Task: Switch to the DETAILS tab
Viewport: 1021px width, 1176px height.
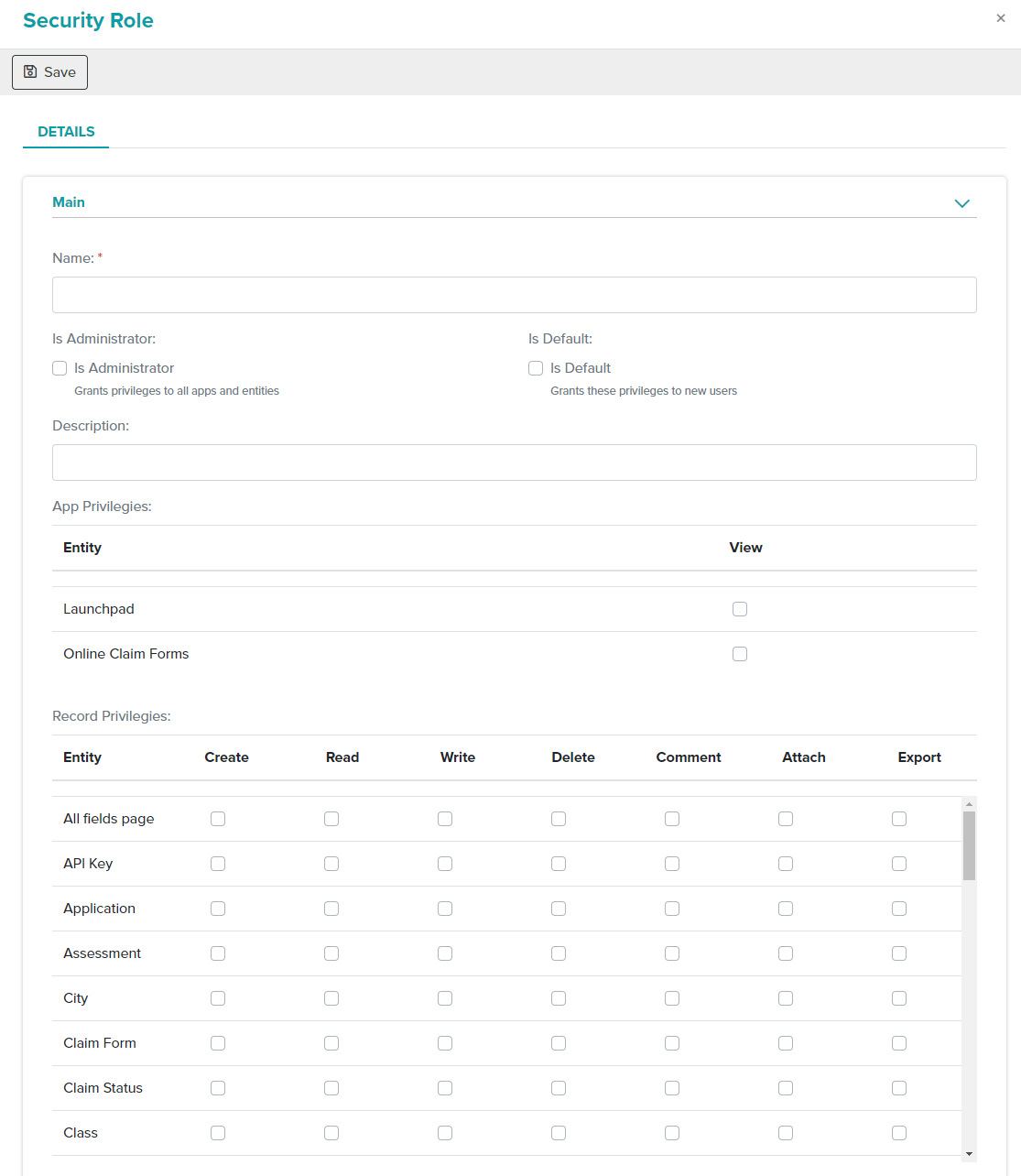Action: [66, 132]
